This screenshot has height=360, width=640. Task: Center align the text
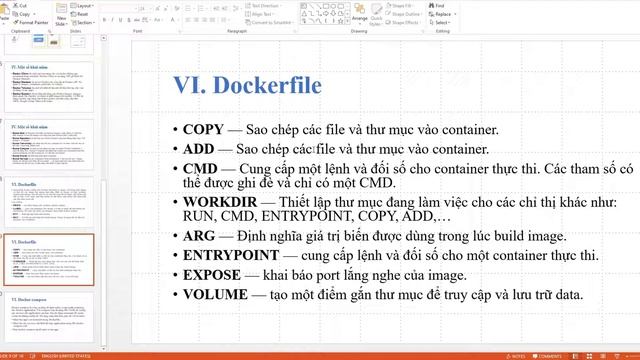pyautogui.click(x=196, y=20)
